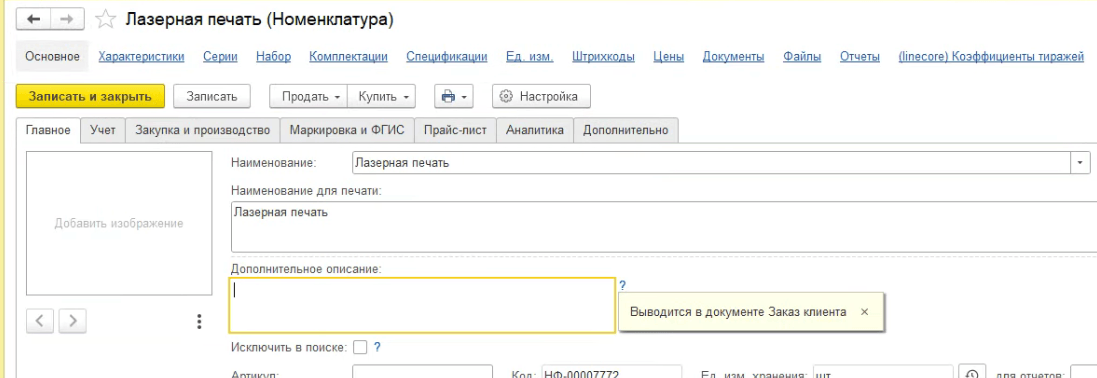Click the Дополнительное описание text area

pos(422,305)
